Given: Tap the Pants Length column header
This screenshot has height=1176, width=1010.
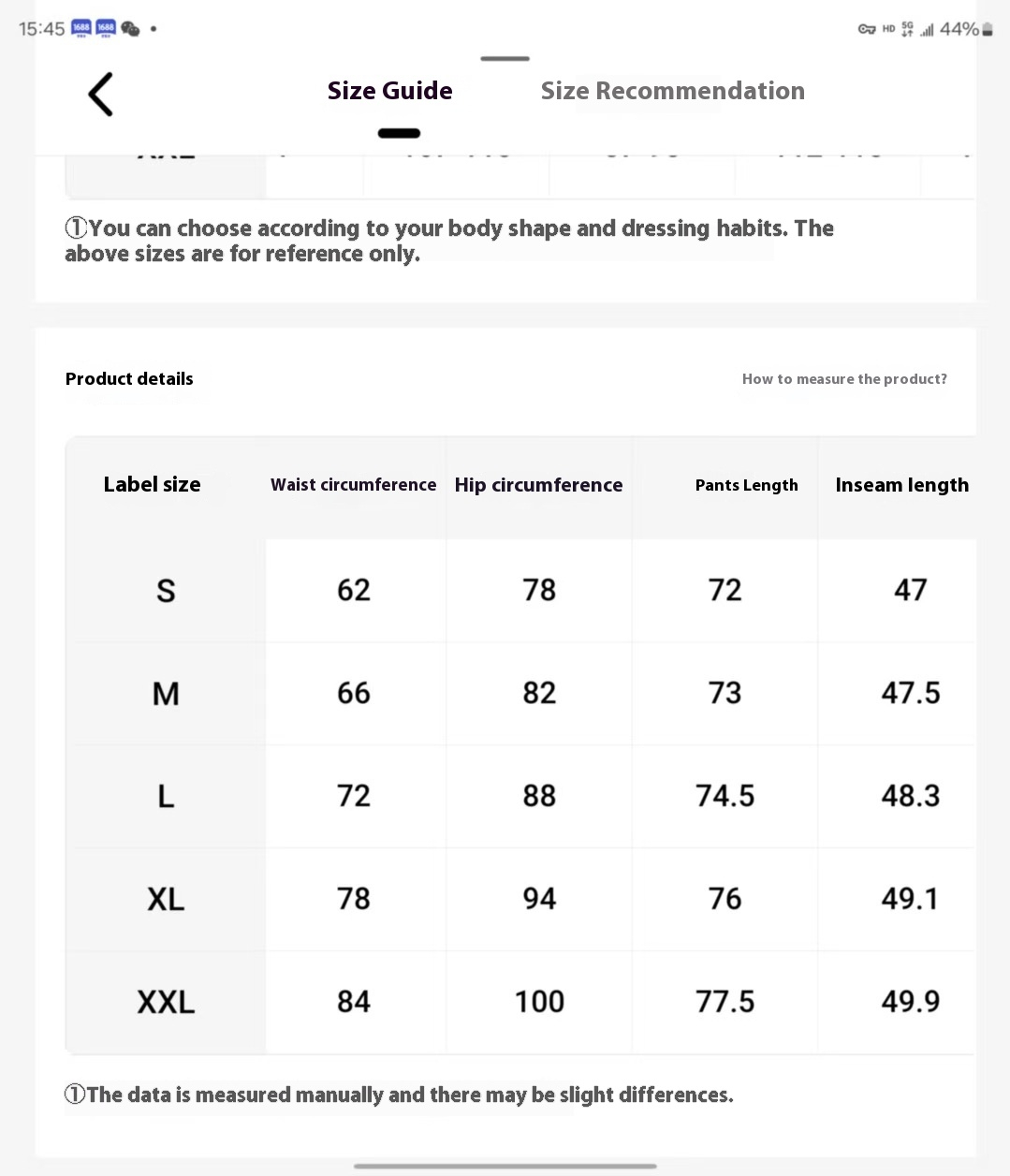Looking at the screenshot, I should [746, 485].
